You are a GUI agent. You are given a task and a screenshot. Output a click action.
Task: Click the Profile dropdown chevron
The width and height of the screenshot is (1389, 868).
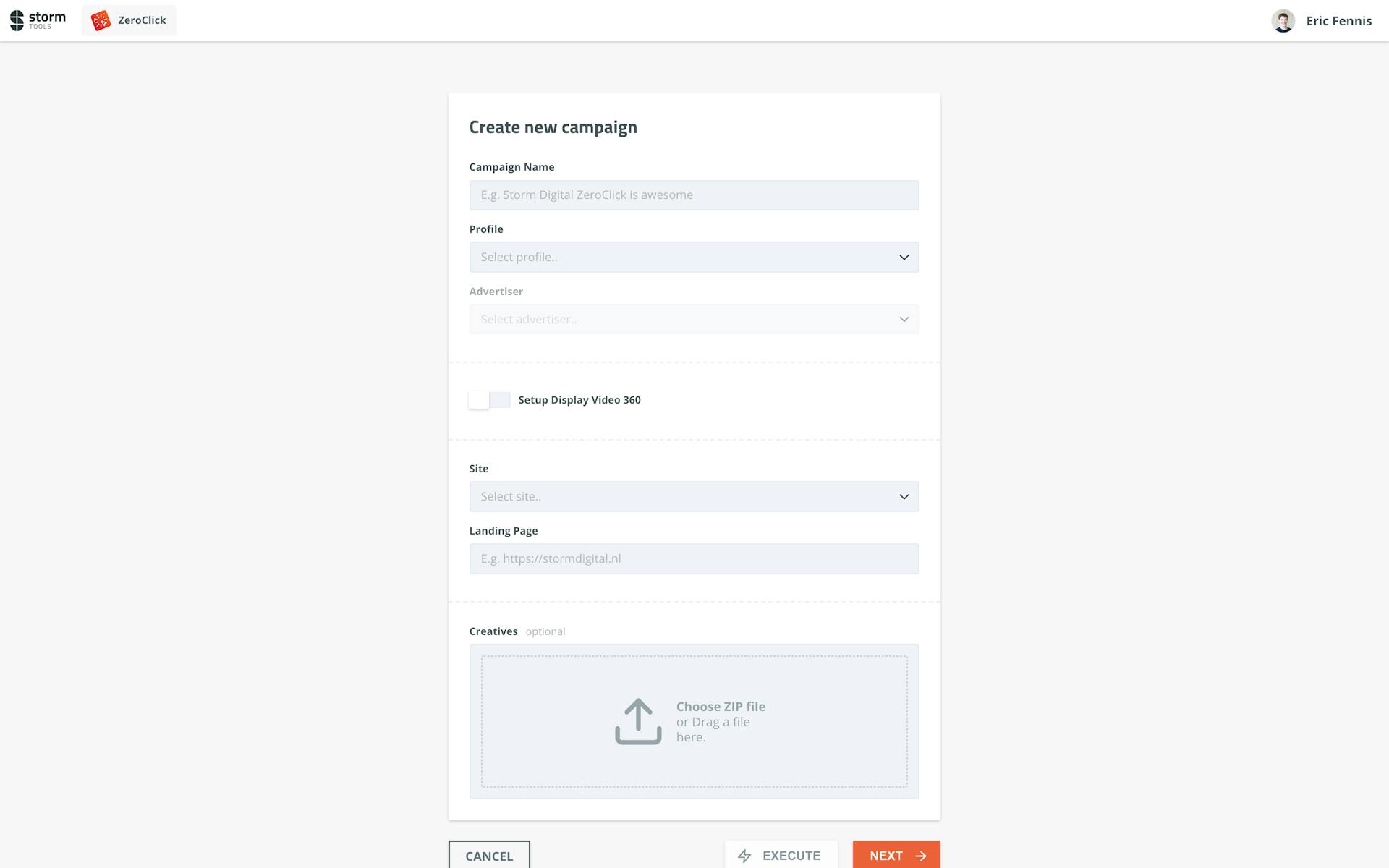(x=904, y=258)
